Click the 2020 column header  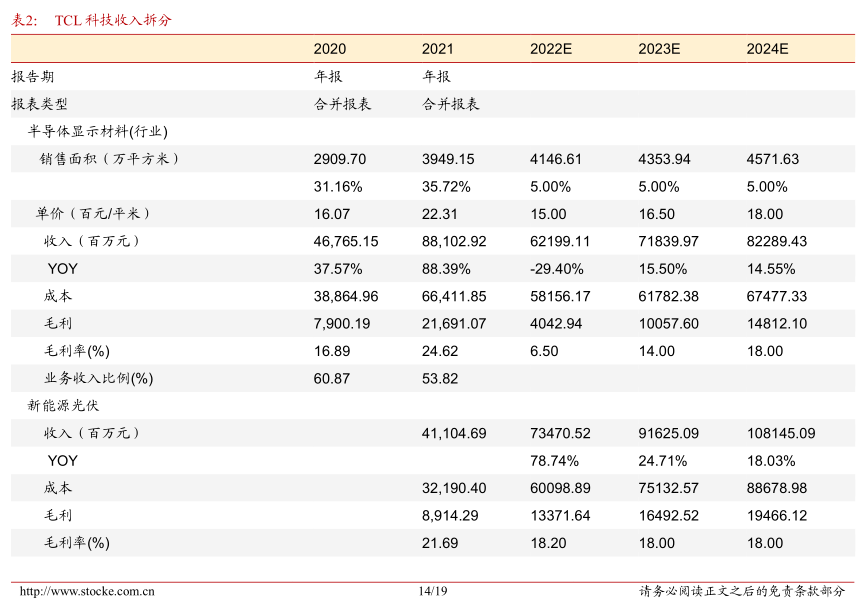329,49
